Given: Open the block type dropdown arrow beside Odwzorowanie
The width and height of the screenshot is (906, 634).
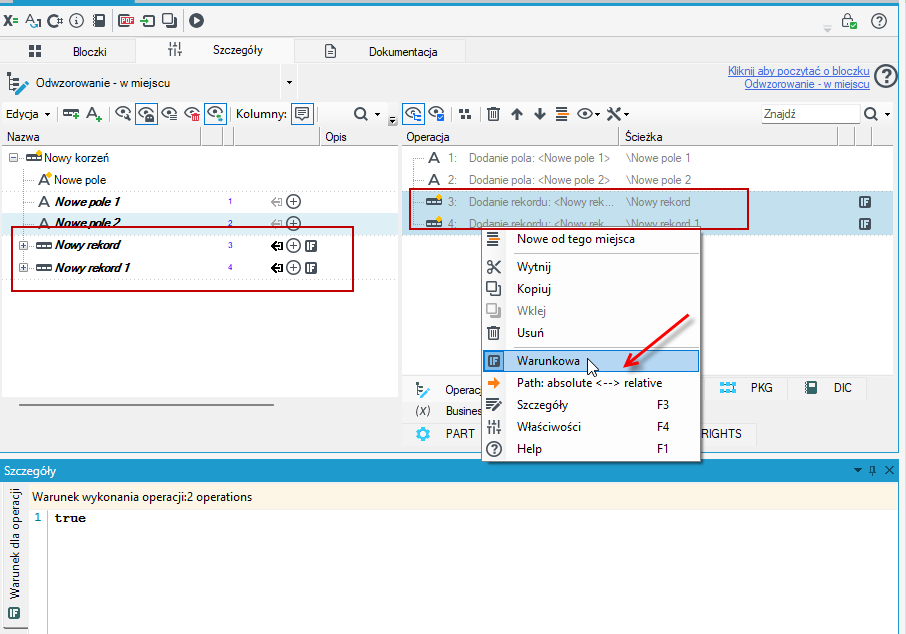Looking at the screenshot, I should (x=289, y=83).
